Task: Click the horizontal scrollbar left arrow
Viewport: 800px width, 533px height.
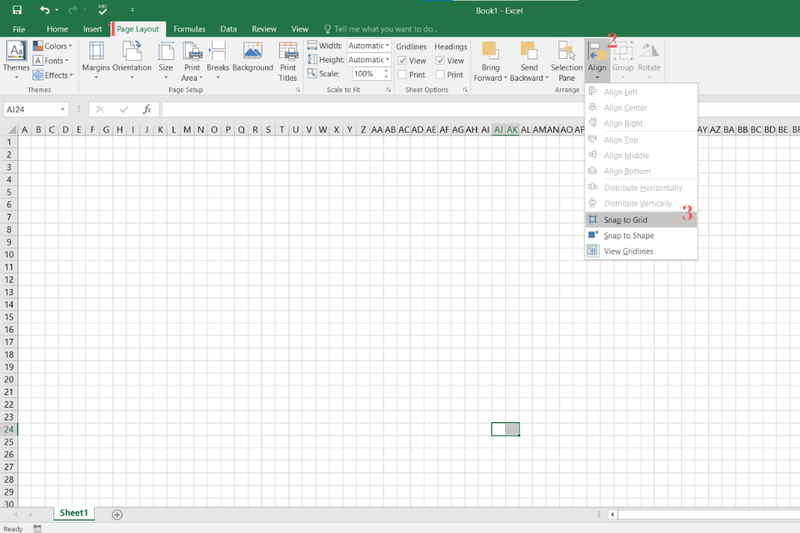Action: (x=612, y=515)
